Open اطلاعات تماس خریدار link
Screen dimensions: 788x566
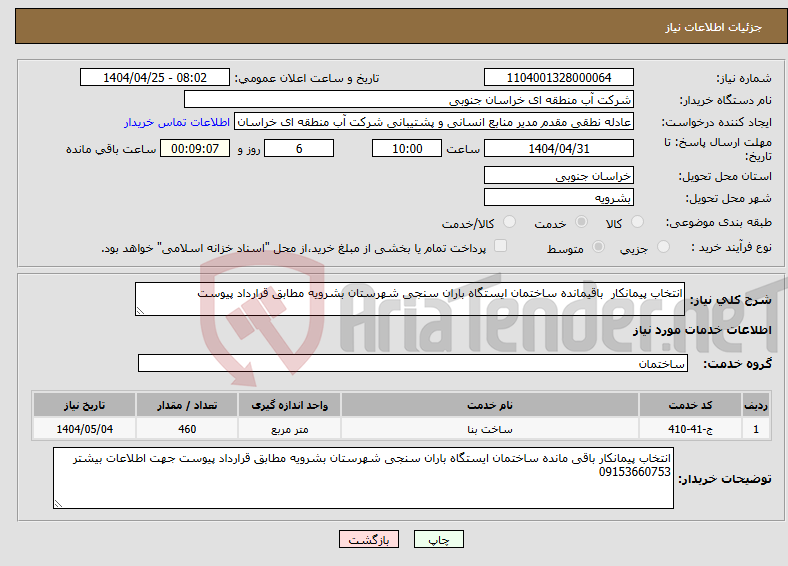tap(177, 122)
